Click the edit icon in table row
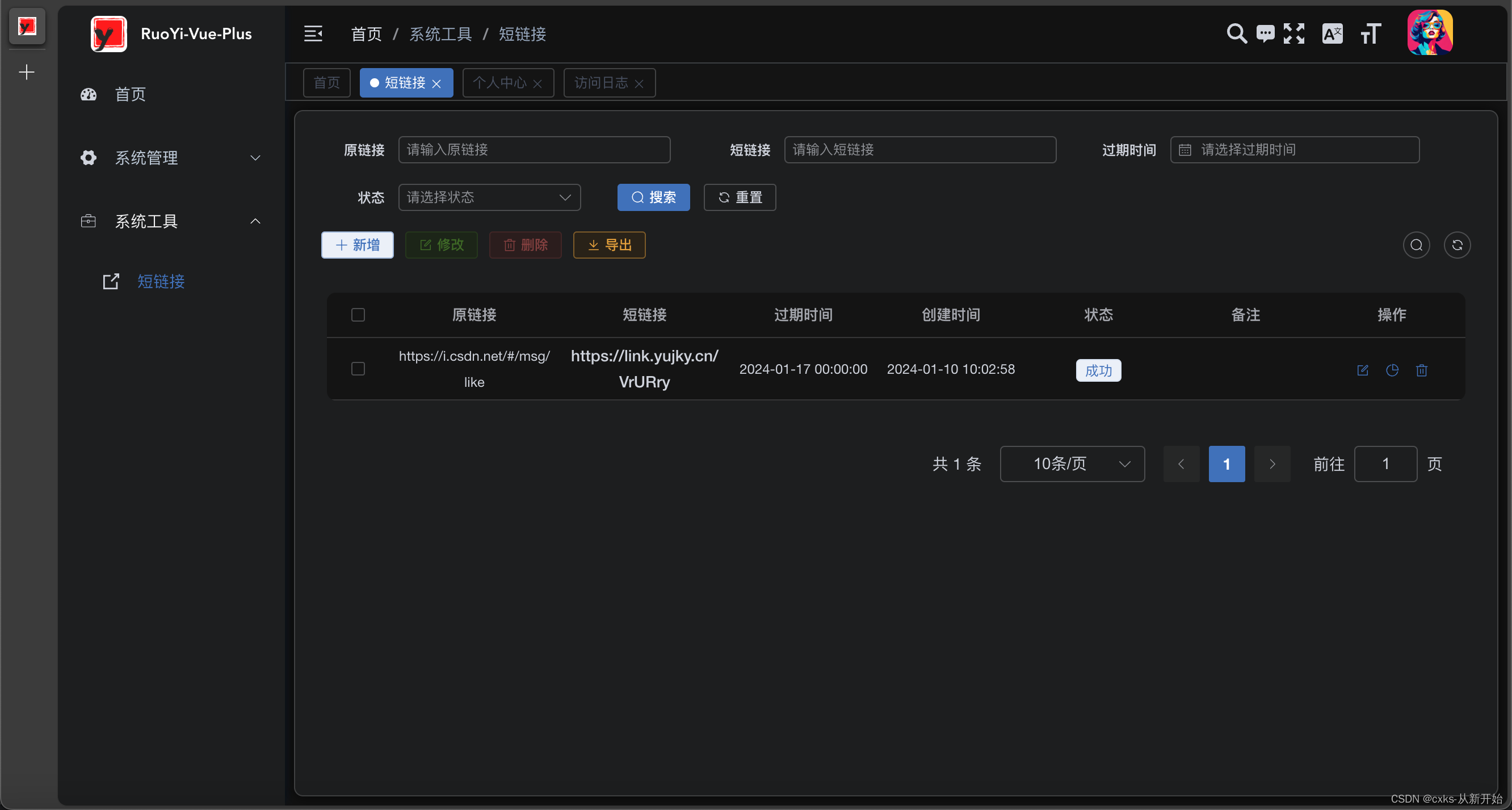The image size is (1512, 810). [x=1362, y=370]
